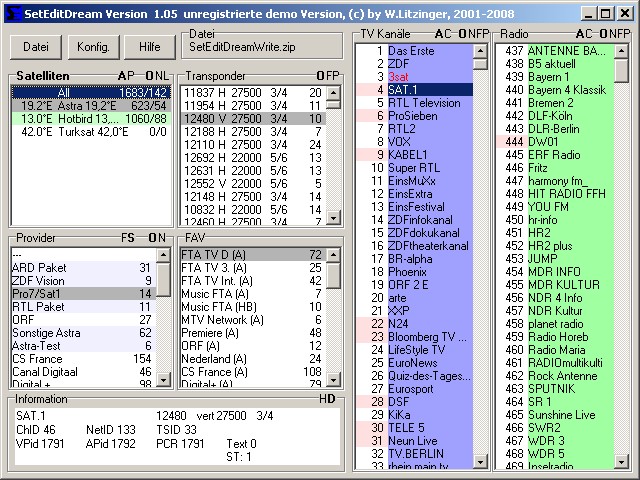Click HD label in Information panel
Image resolution: width=640 pixels, height=480 pixels.
[327, 399]
